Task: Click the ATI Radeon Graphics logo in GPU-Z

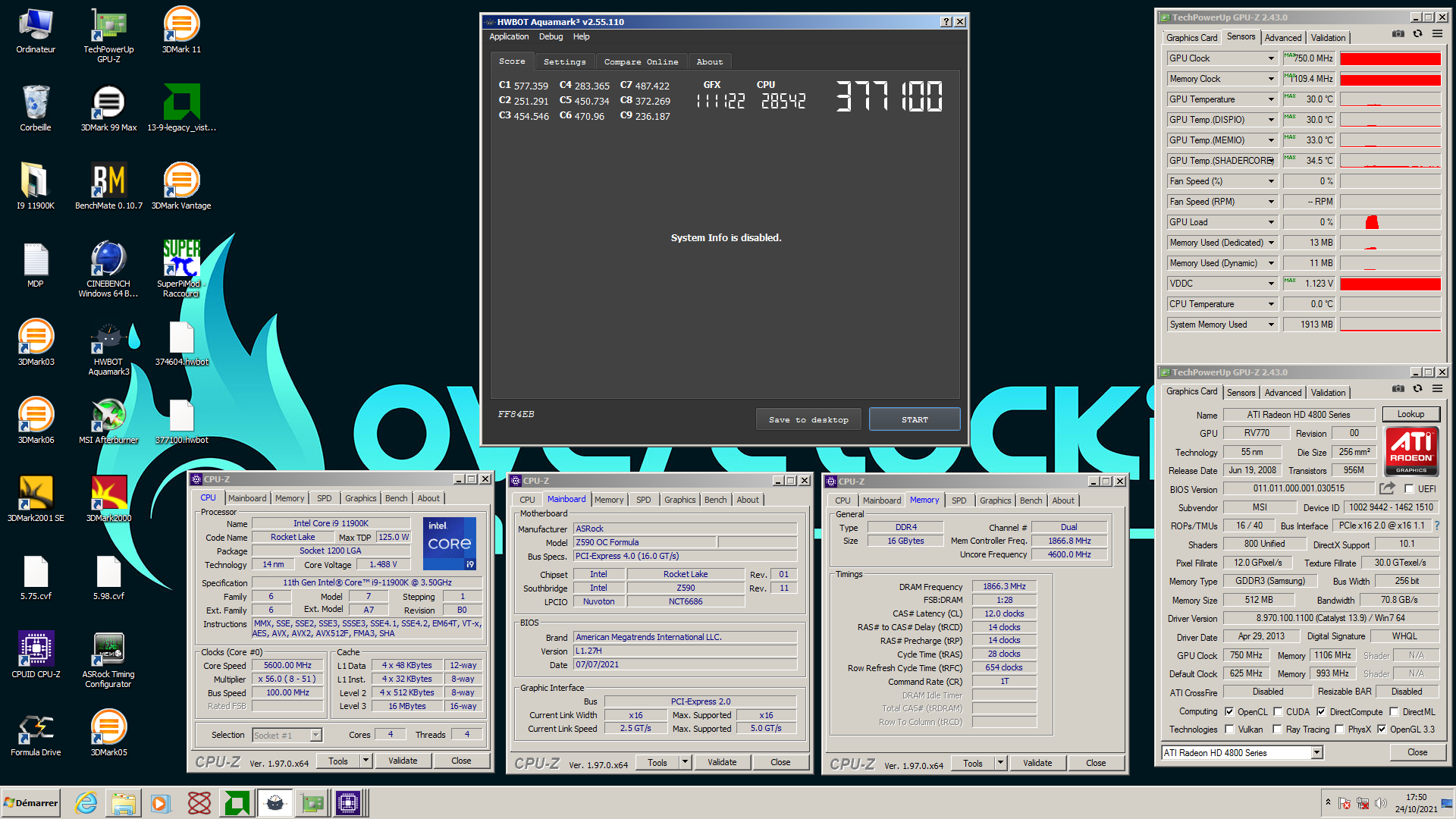Action: click(1411, 451)
